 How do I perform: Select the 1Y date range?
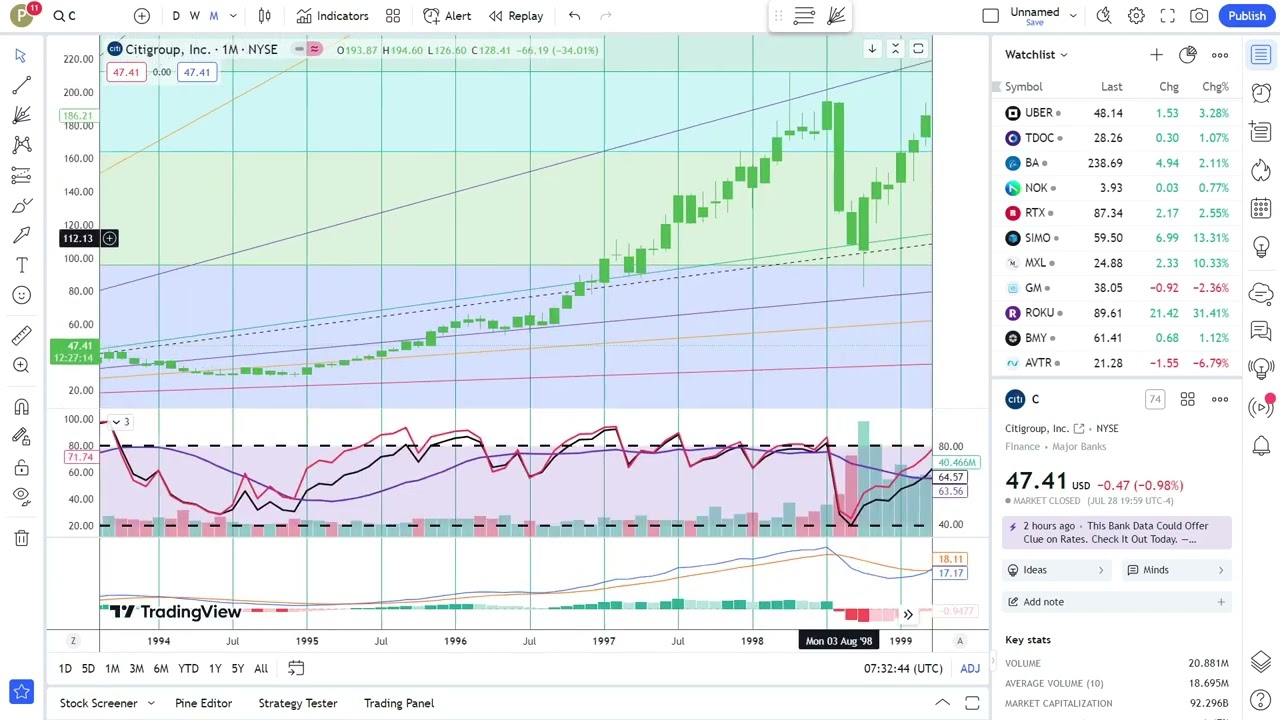[x=214, y=668]
